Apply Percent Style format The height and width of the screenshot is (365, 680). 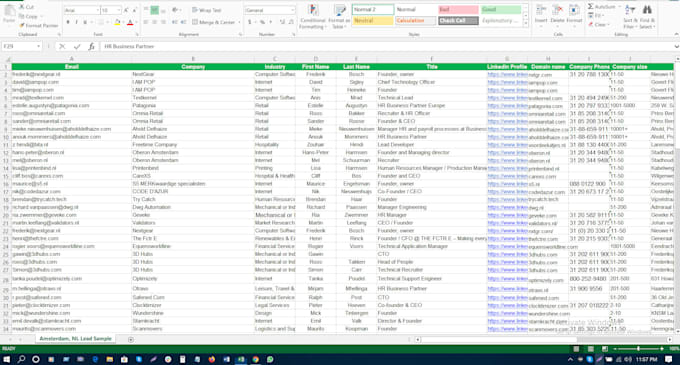click(262, 22)
